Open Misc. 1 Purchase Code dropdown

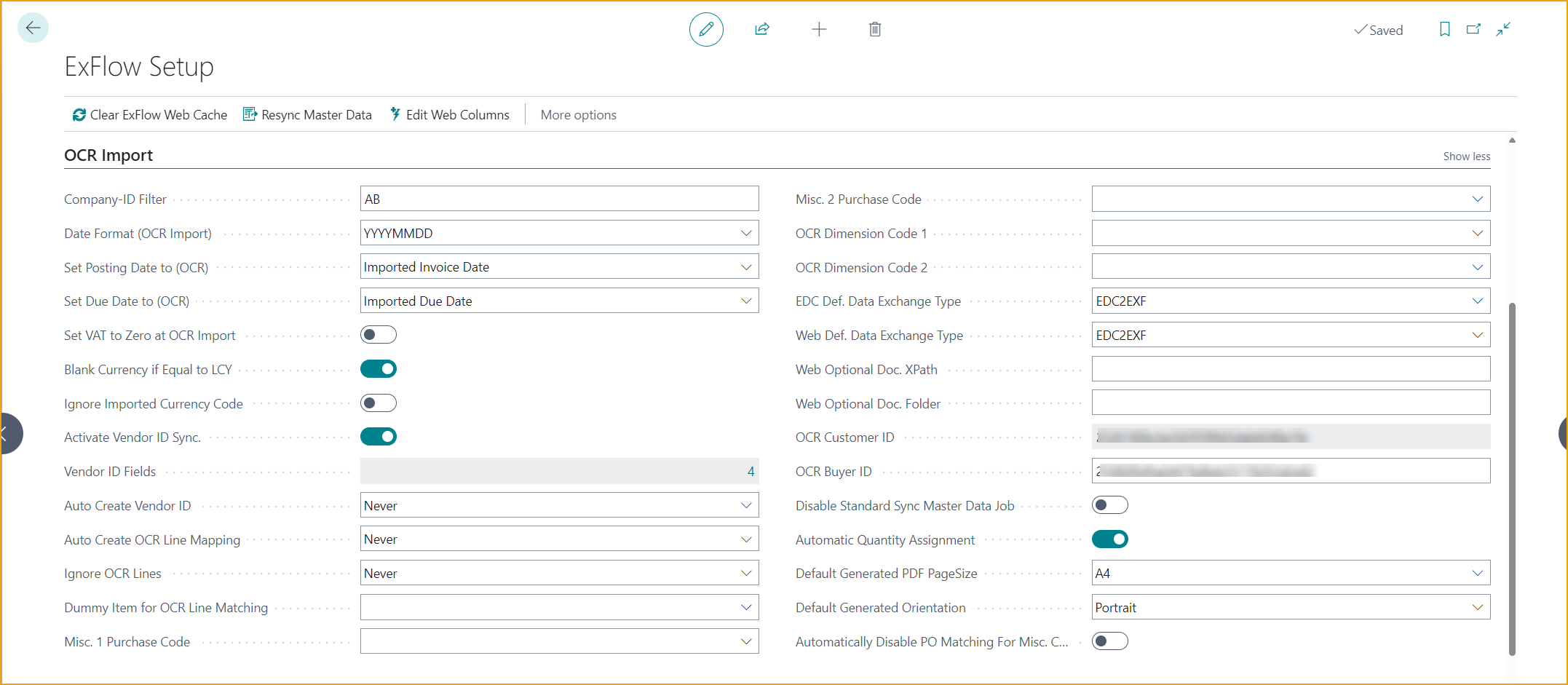(746, 641)
